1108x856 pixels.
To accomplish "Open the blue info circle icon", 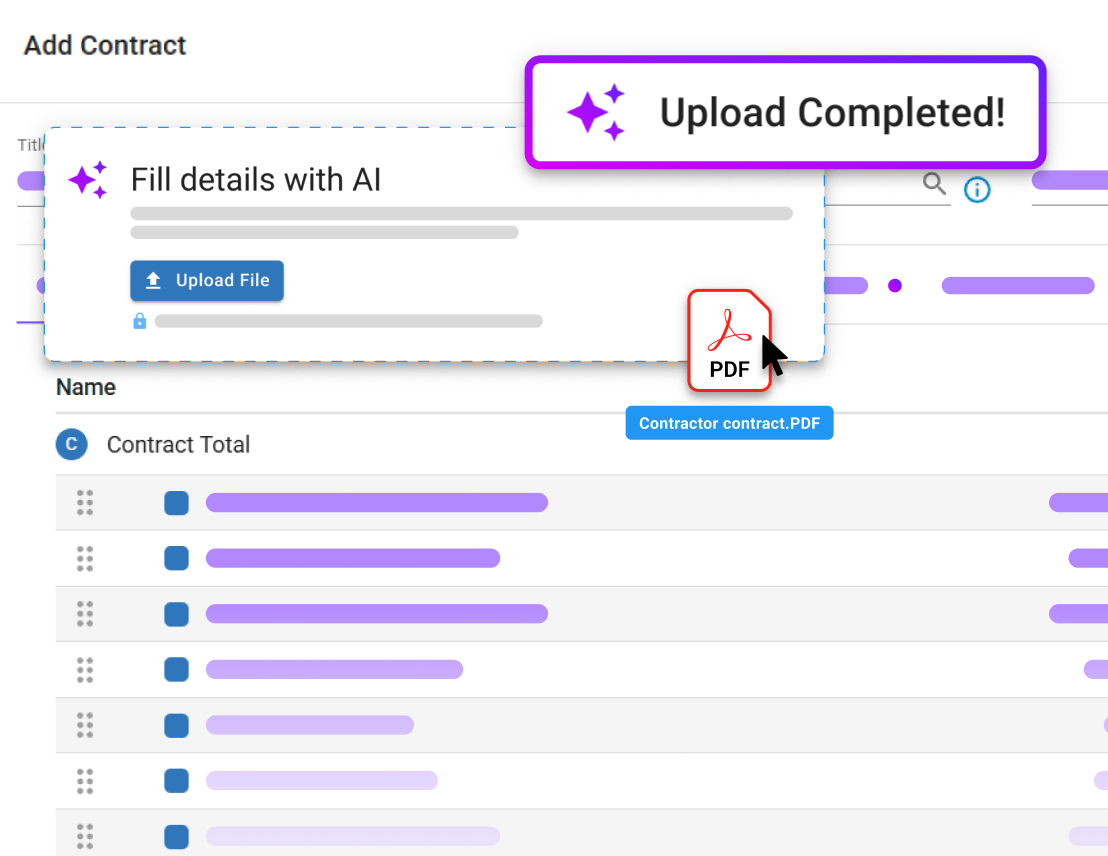I will pos(977,189).
